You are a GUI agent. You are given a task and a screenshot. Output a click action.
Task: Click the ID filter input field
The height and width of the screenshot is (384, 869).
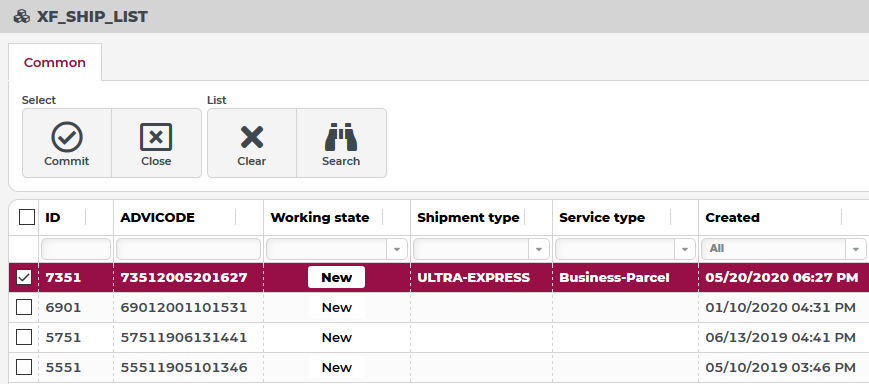[x=76, y=249]
